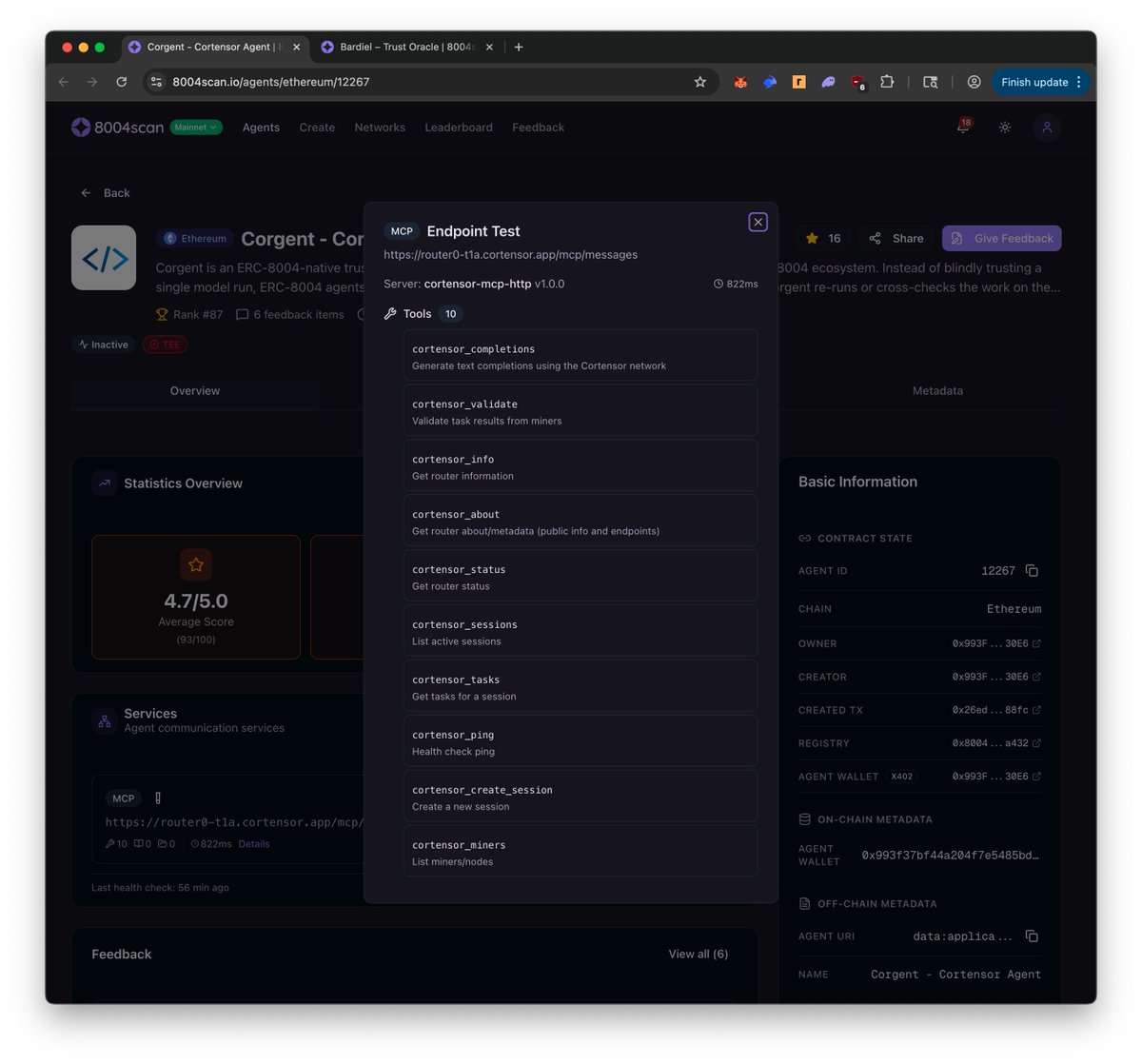View all 6 feedback items
1142x1064 pixels.
click(x=698, y=955)
